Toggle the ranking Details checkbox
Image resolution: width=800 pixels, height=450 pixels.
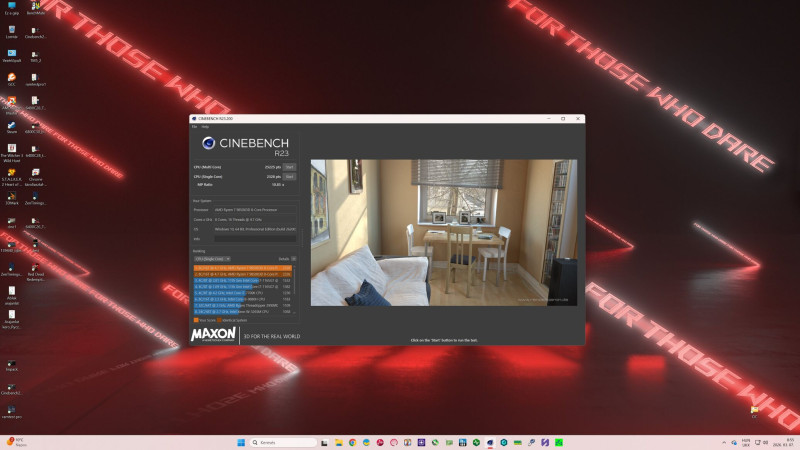(x=293, y=259)
